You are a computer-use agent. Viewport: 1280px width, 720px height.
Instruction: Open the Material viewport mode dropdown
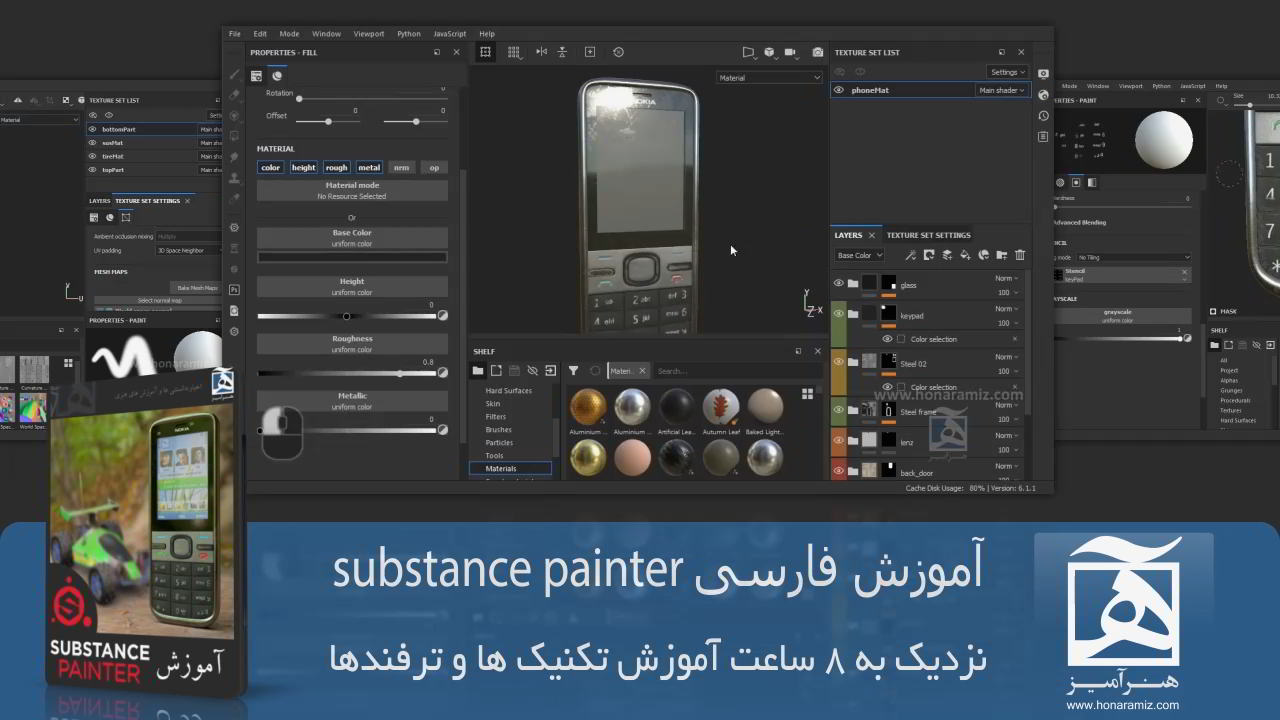click(769, 78)
